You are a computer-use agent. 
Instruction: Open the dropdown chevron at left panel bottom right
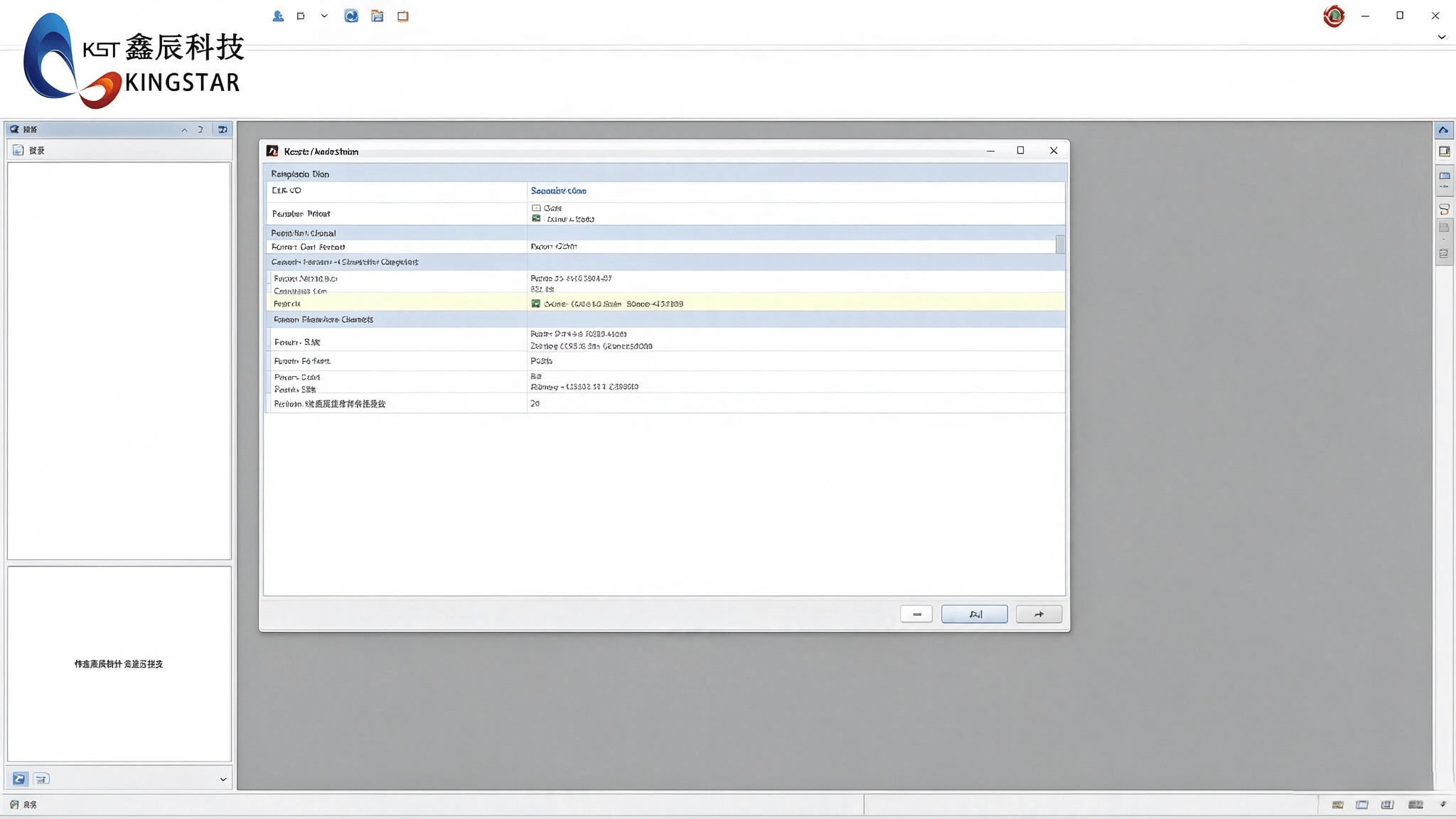pyautogui.click(x=223, y=779)
